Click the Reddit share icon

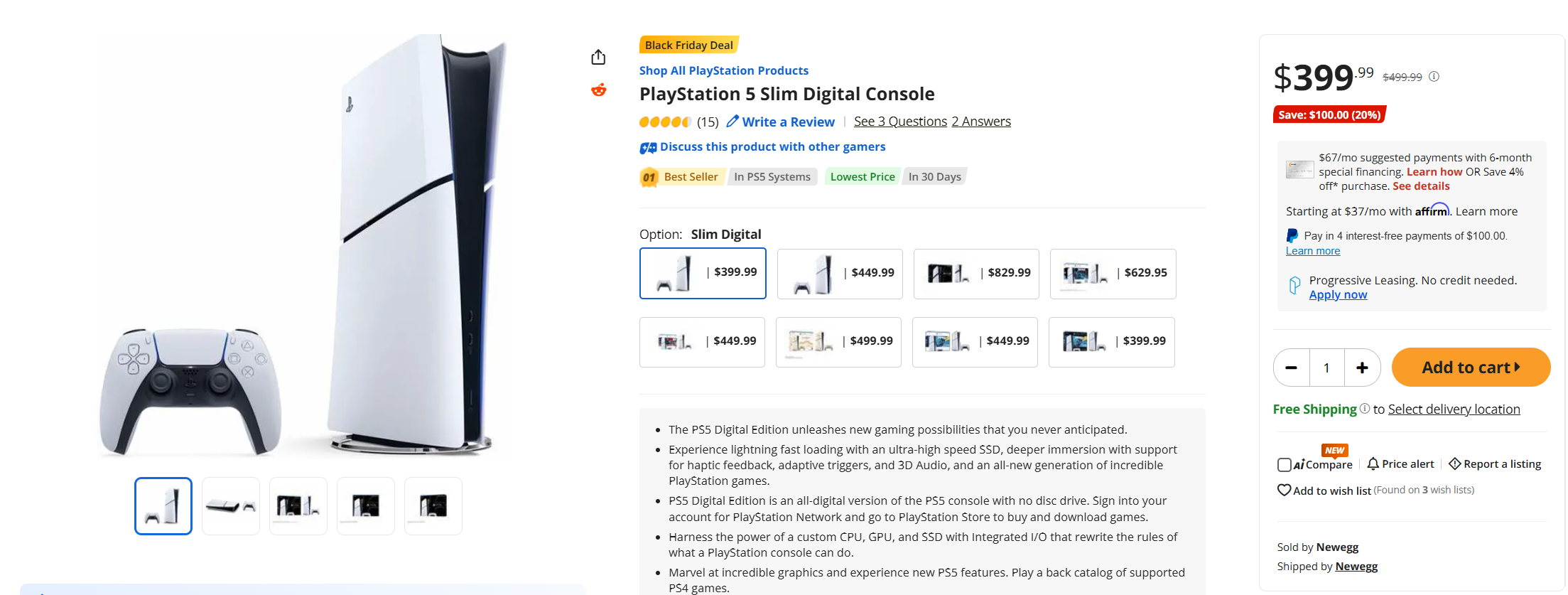point(599,90)
